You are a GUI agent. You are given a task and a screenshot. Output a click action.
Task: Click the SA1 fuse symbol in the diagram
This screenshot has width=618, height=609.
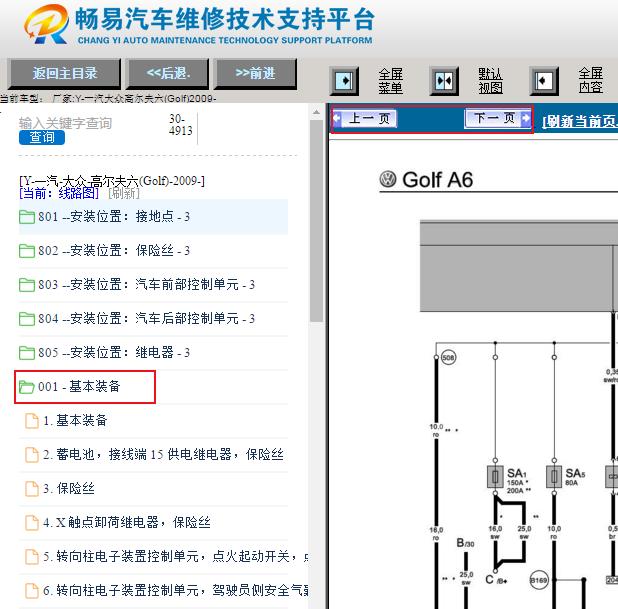coord(495,477)
